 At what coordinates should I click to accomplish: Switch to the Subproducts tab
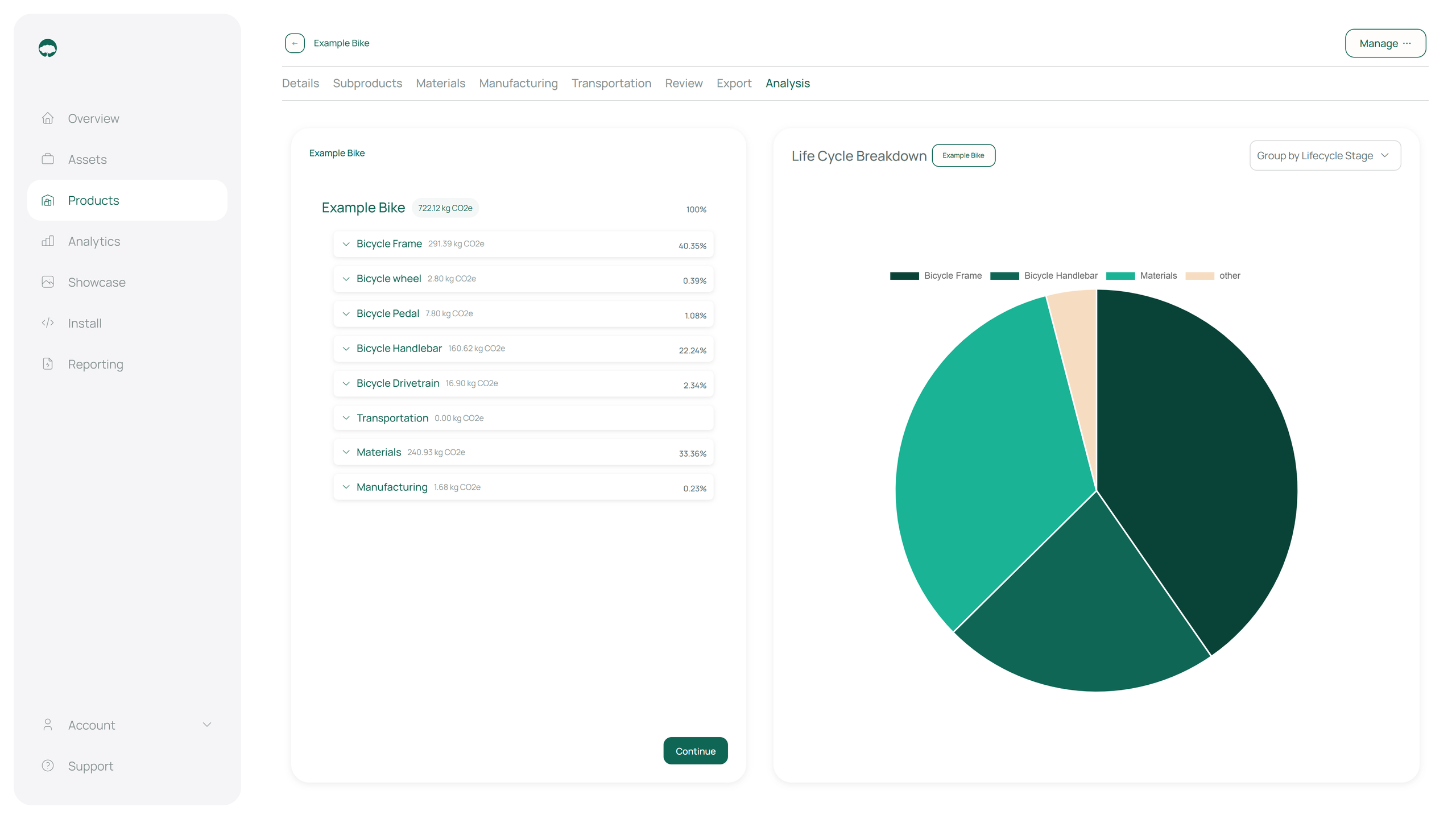(367, 84)
